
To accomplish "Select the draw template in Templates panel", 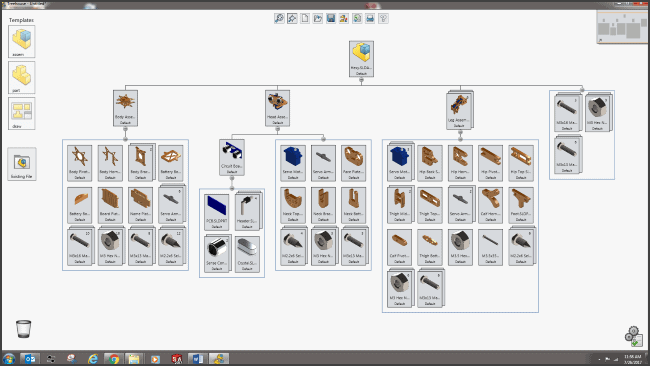I will [22, 114].
